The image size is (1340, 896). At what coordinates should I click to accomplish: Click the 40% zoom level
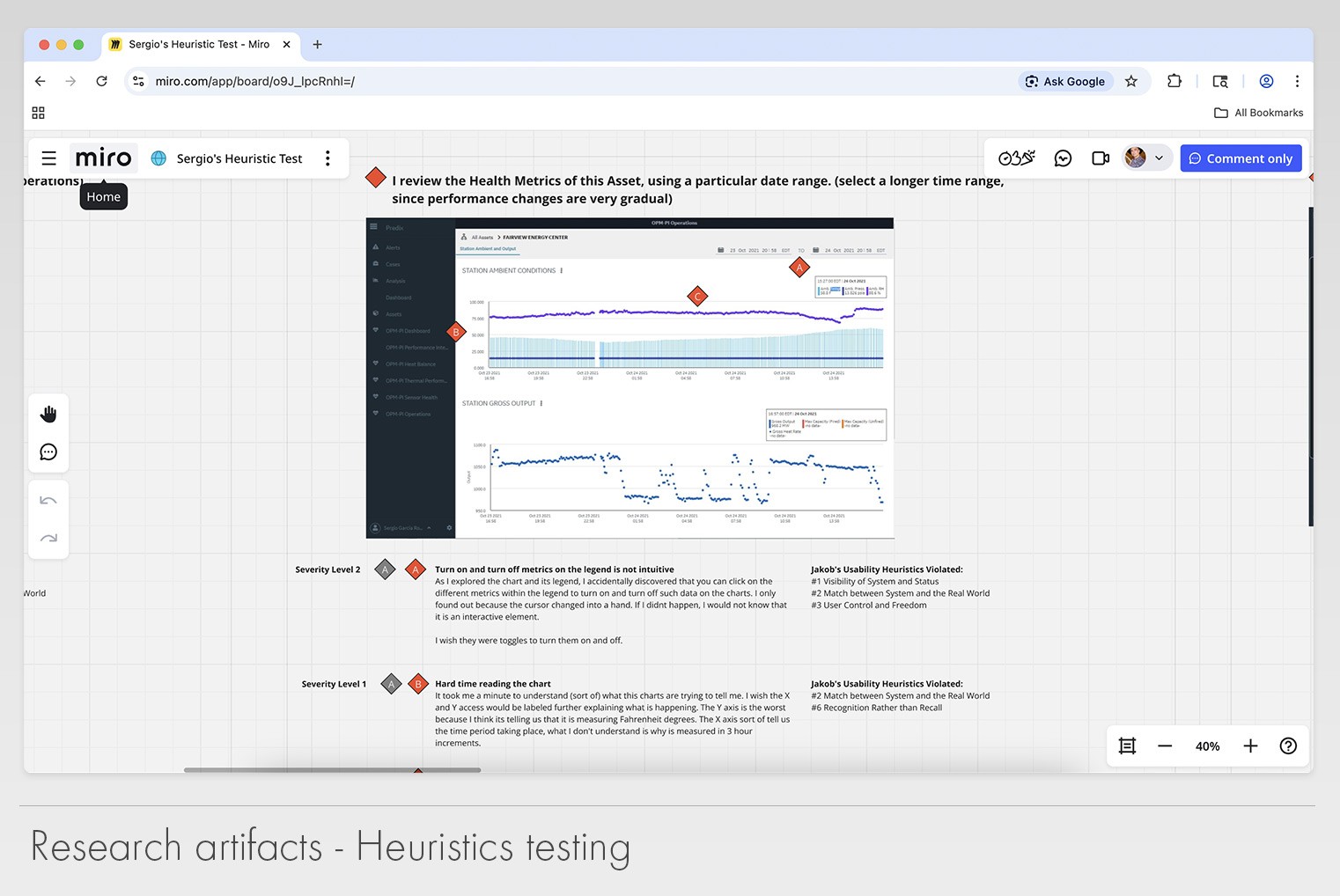pos(1207,746)
